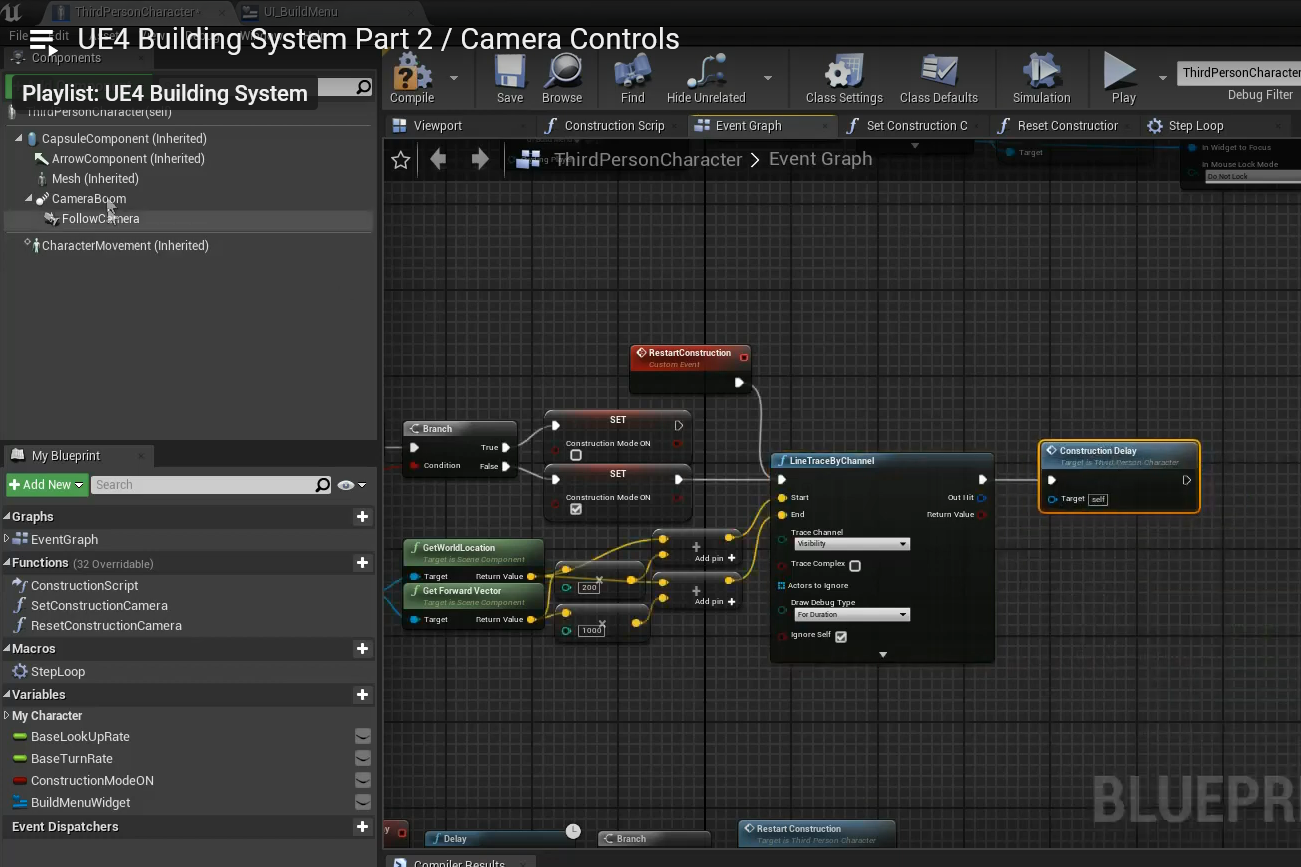Open Browse in content browser
The image size is (1301, 867).
pos(562,75)
